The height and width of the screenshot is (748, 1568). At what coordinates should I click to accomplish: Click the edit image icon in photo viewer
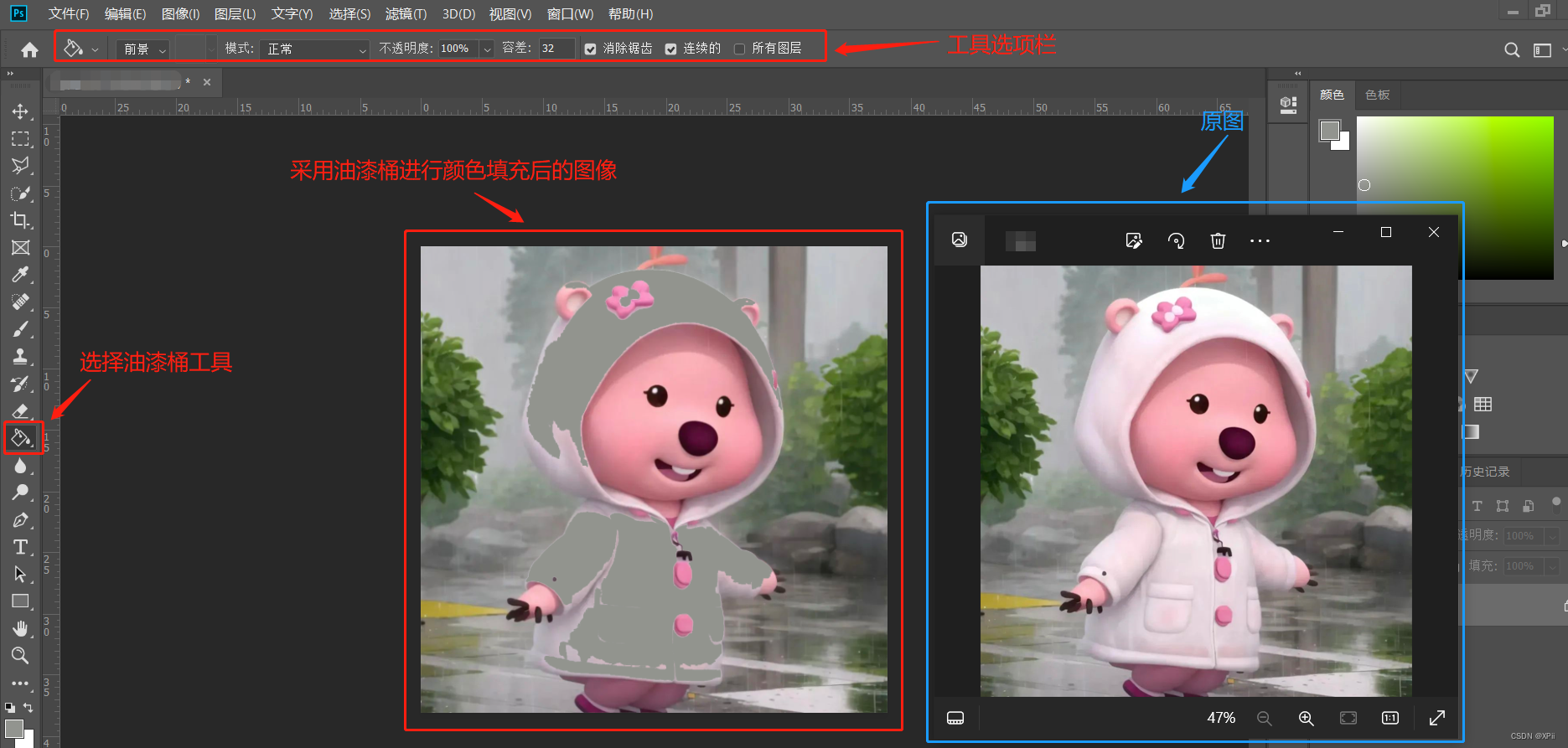coord(1134,241)
